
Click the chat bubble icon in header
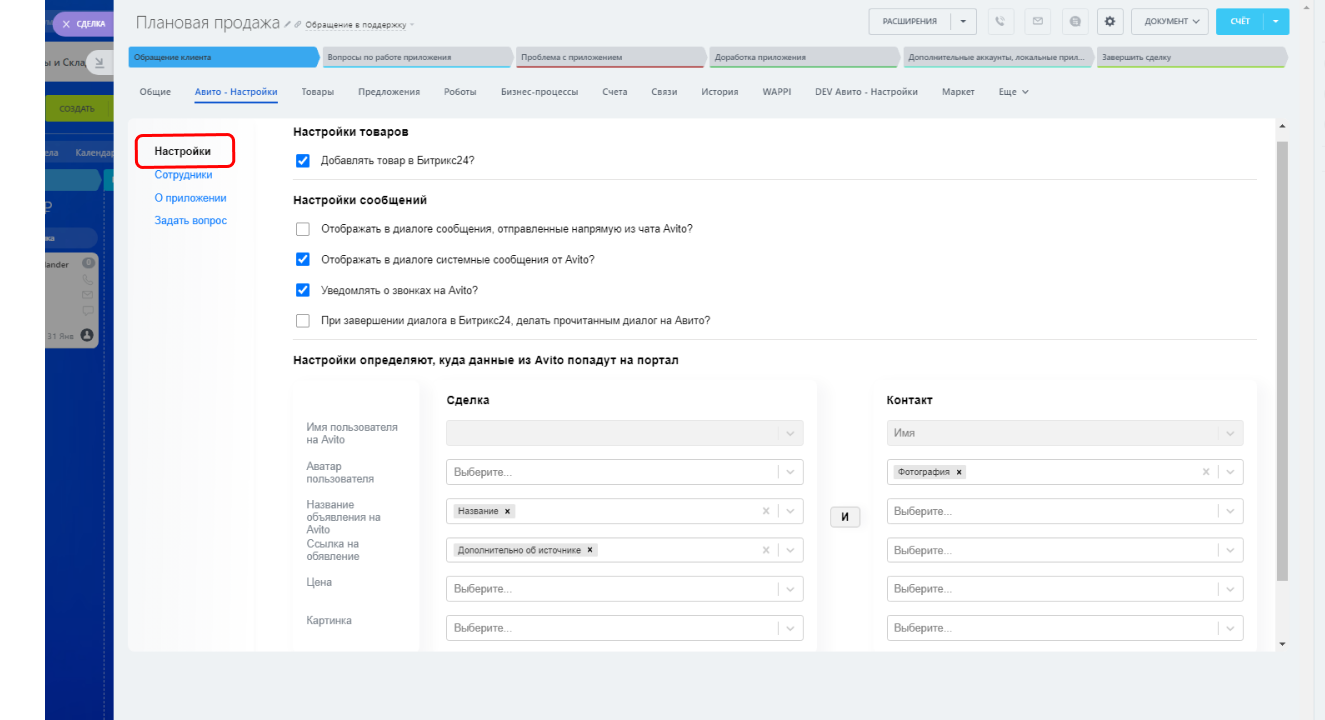pyautogui.click(x=1075, y=21)
